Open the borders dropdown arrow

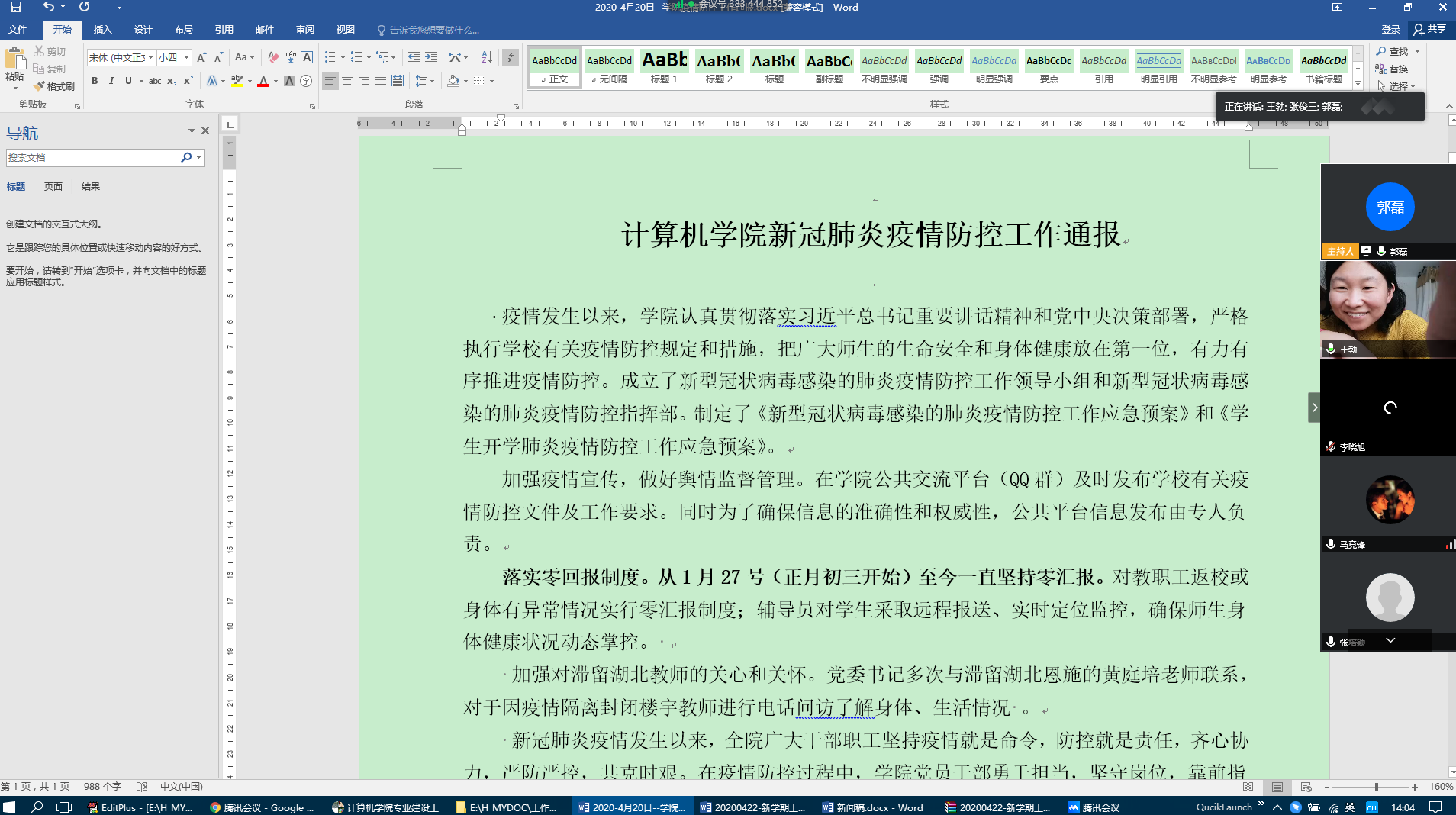click(x=492, y=81)
